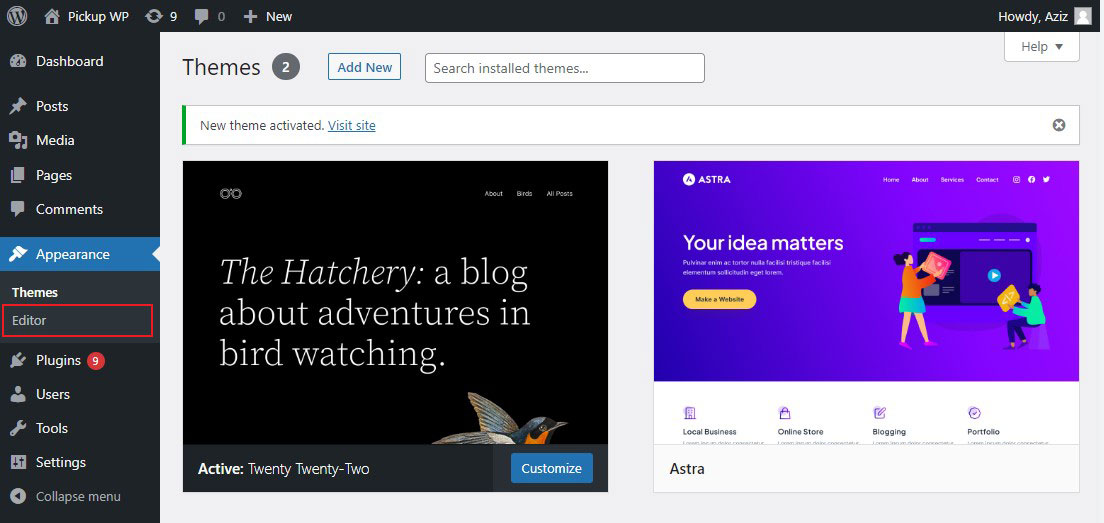Open the Pages menu
This screenshot has height=523, width=1104.
pyautogui.click(x=54, y=175)
